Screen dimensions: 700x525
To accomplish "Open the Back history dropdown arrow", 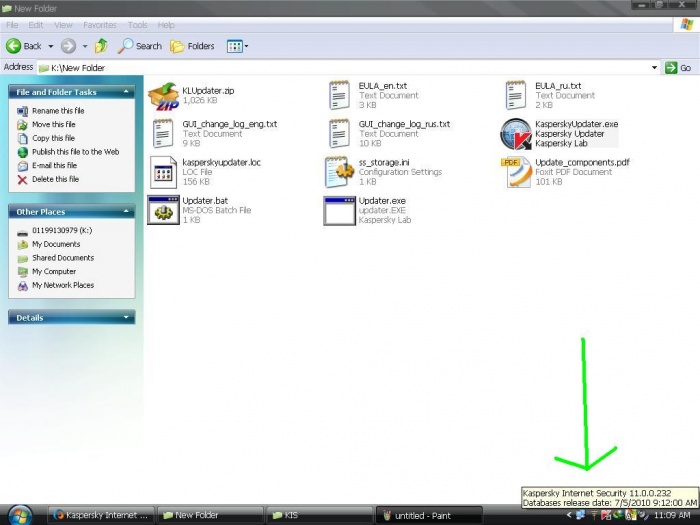I will coord(50,46).
